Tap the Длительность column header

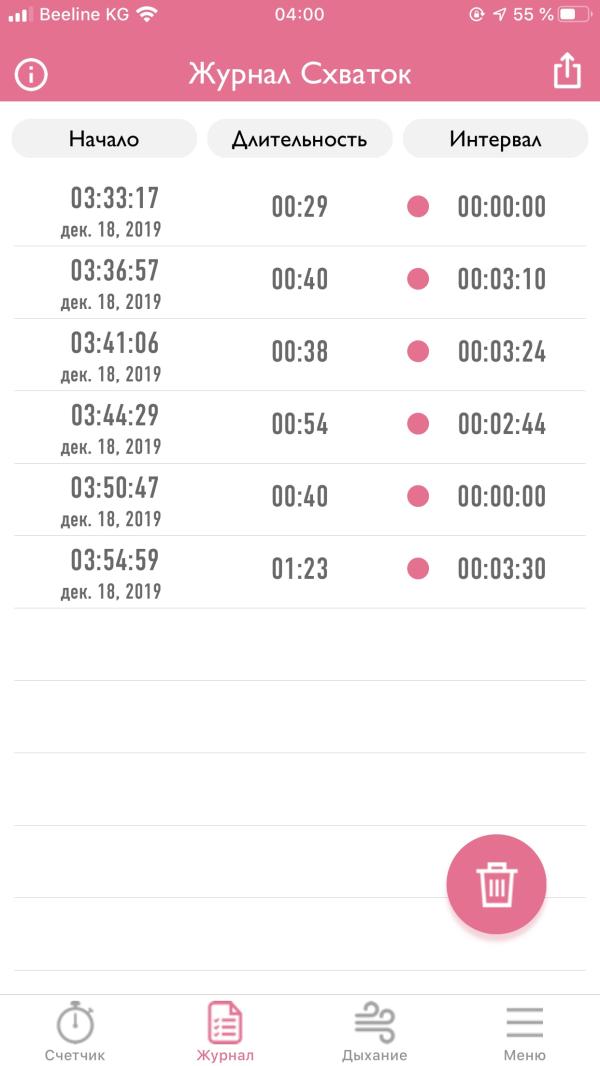pyautogui.click(x=299, y=139)
